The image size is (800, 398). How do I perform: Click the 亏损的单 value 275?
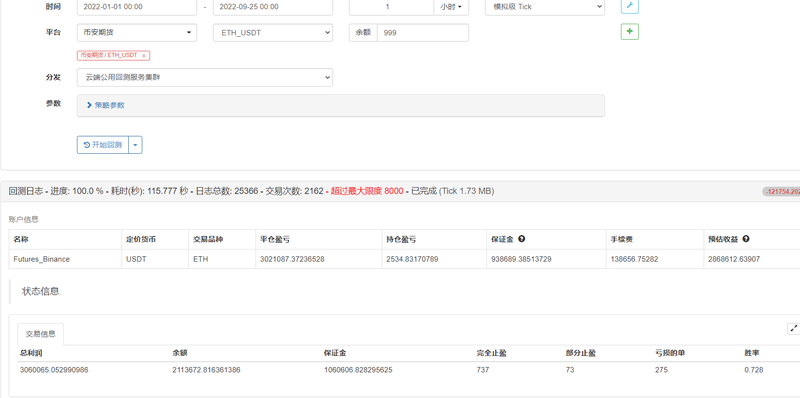(x=661, y=370)
